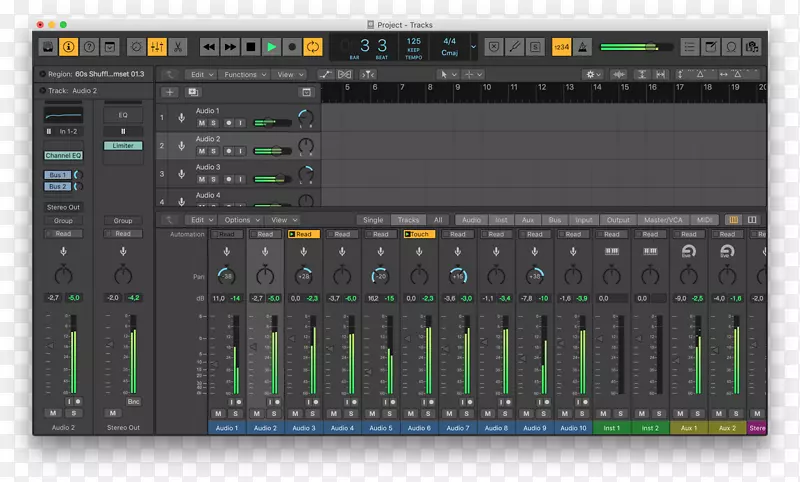Click the Channel EQ plugin slot

(x=63, y=155)
